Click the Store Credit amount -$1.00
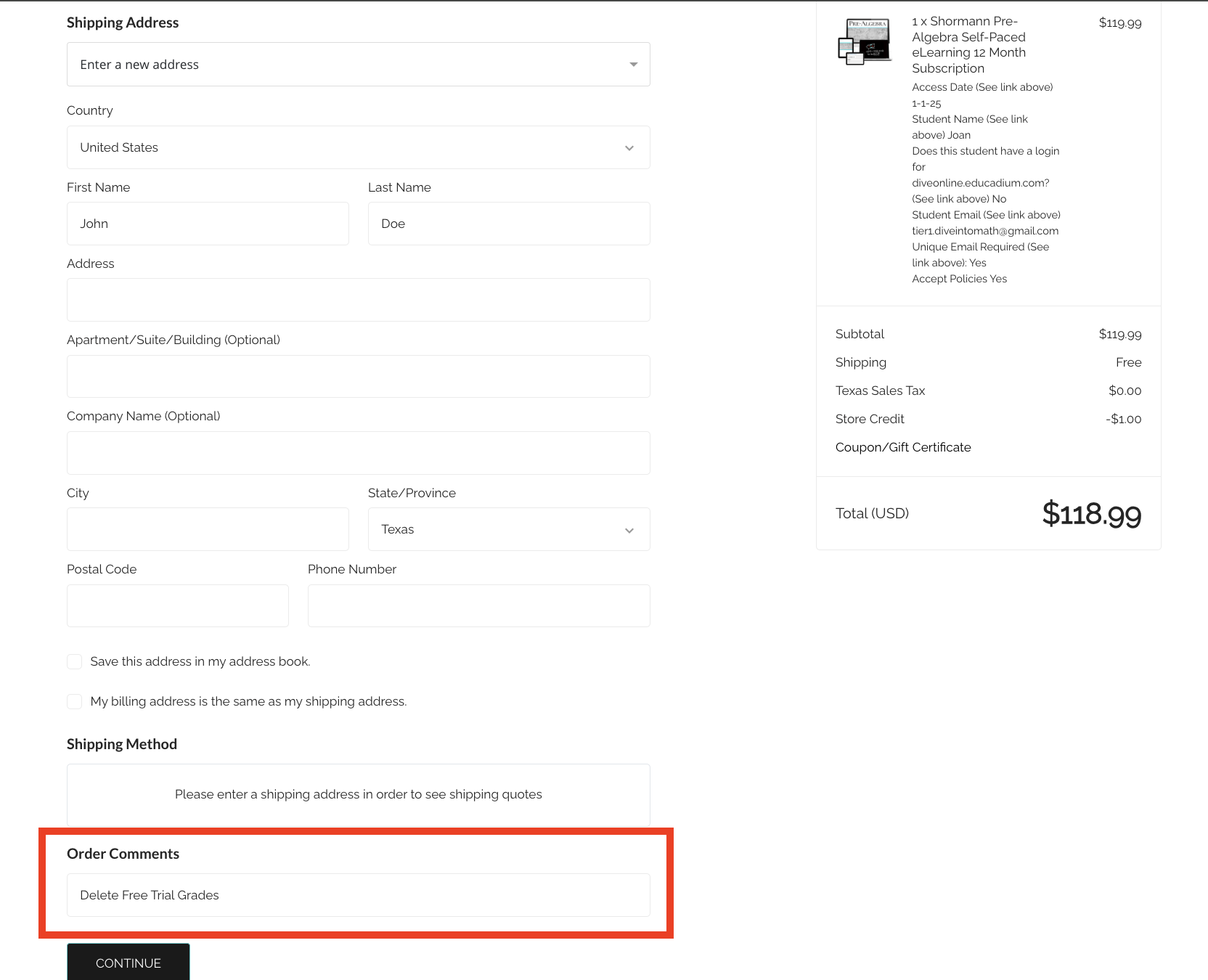 pos(1123,419)
